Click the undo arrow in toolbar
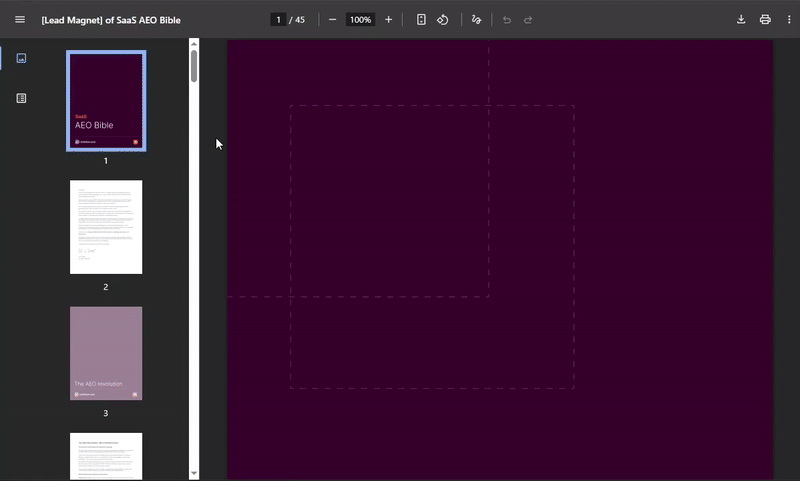This screenshot has width=800, height=481. pyautogui.click(x=507, y=20)
